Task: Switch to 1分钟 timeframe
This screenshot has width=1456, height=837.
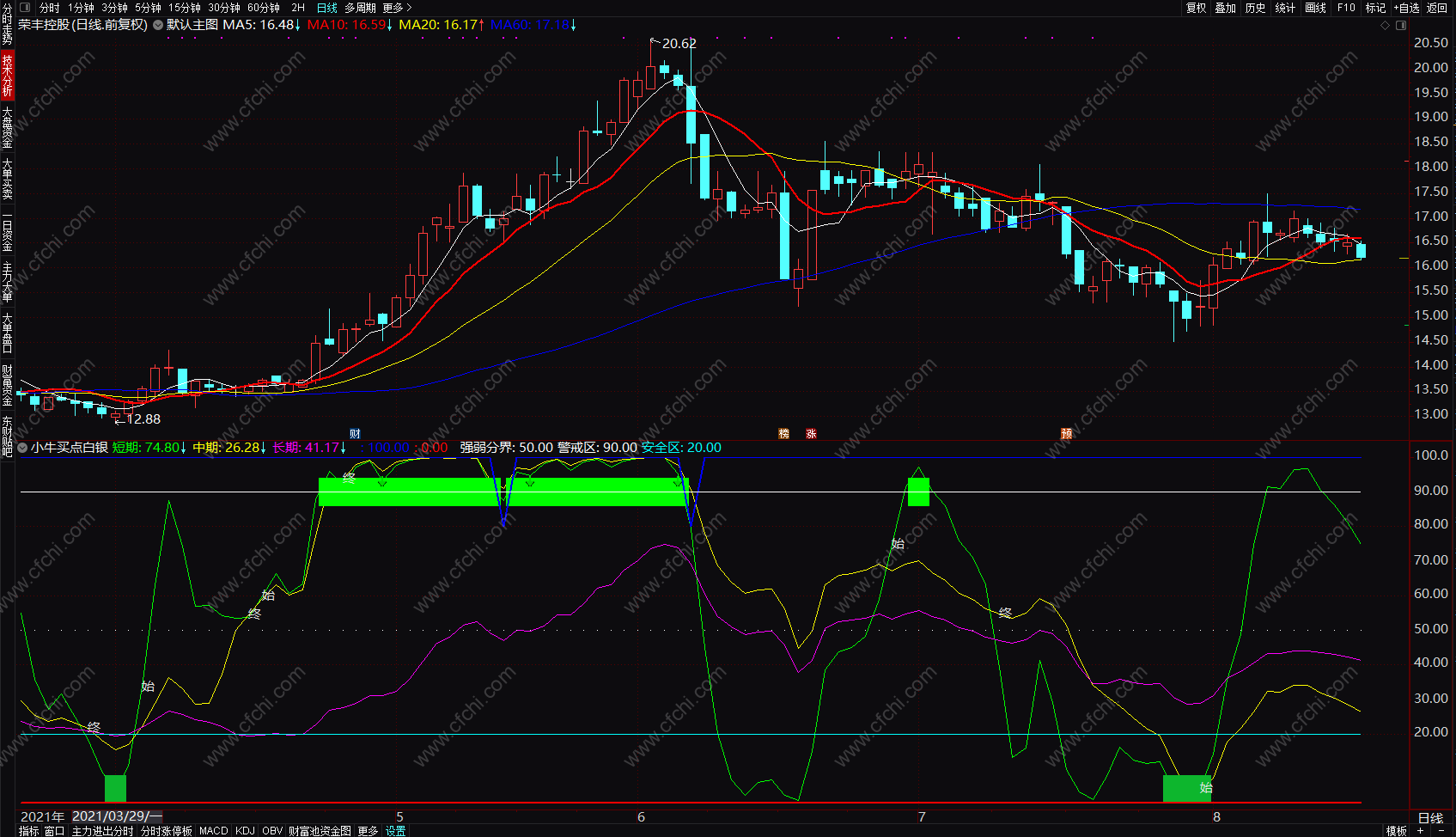Action: tap(81, 8)
